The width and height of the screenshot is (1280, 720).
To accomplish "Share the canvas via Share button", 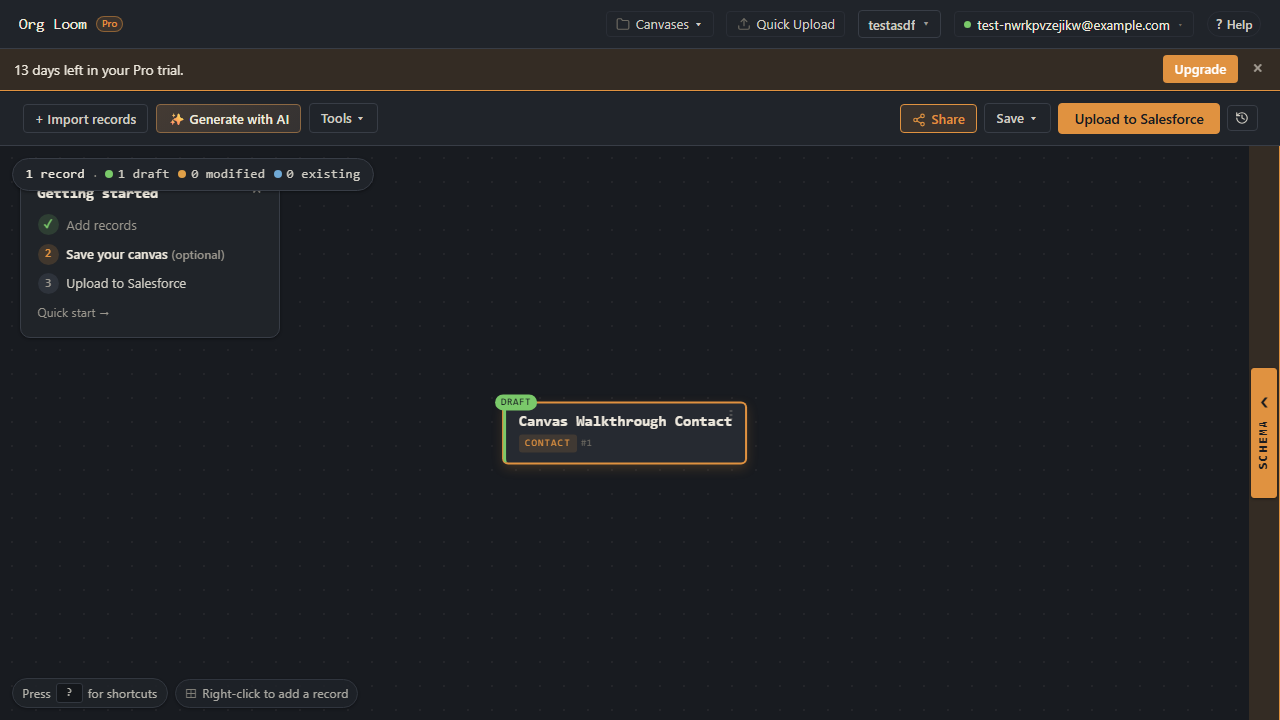I will 938,119.
